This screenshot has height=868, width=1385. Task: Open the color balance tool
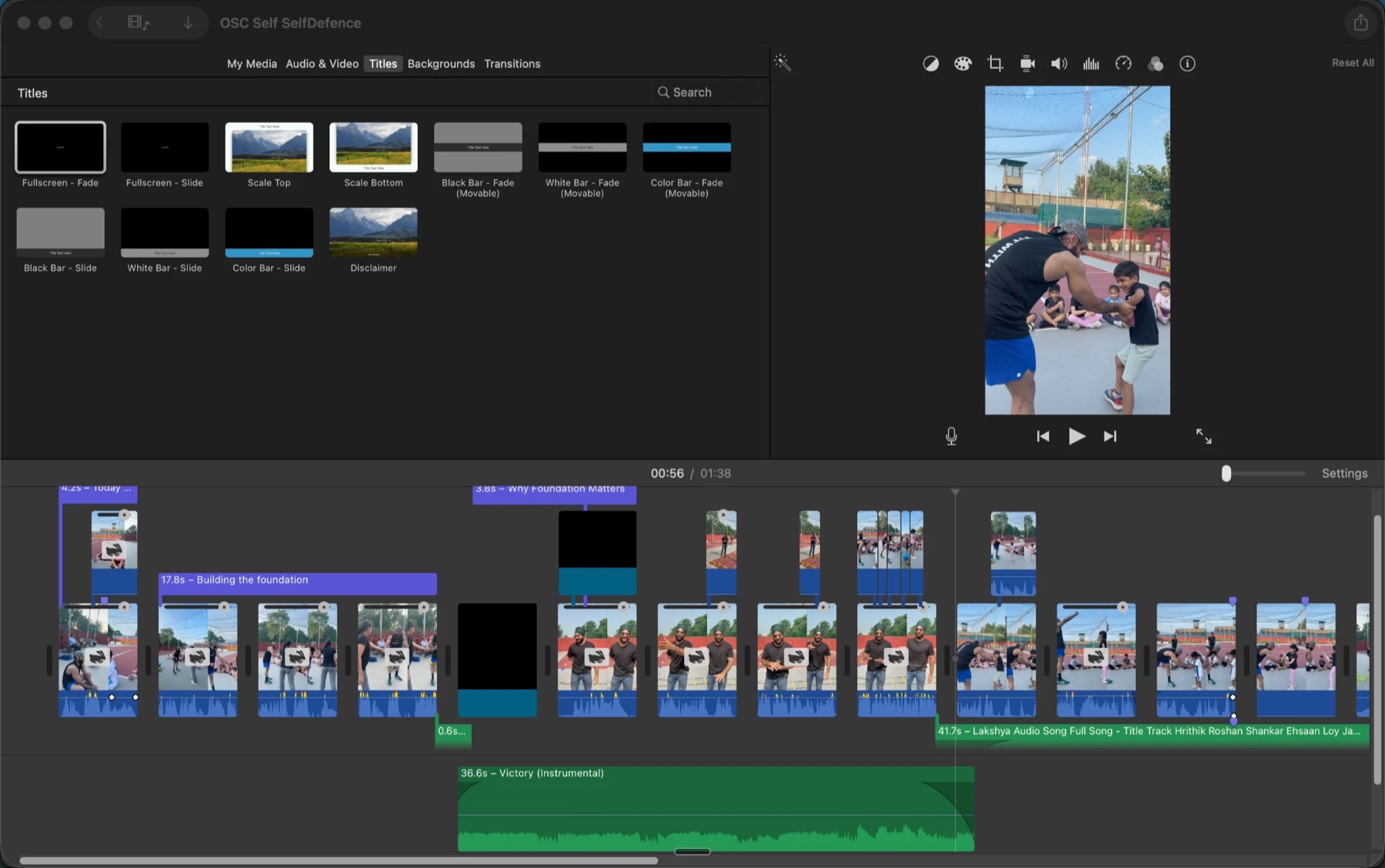pyautogui.click(x=930, y=64)
